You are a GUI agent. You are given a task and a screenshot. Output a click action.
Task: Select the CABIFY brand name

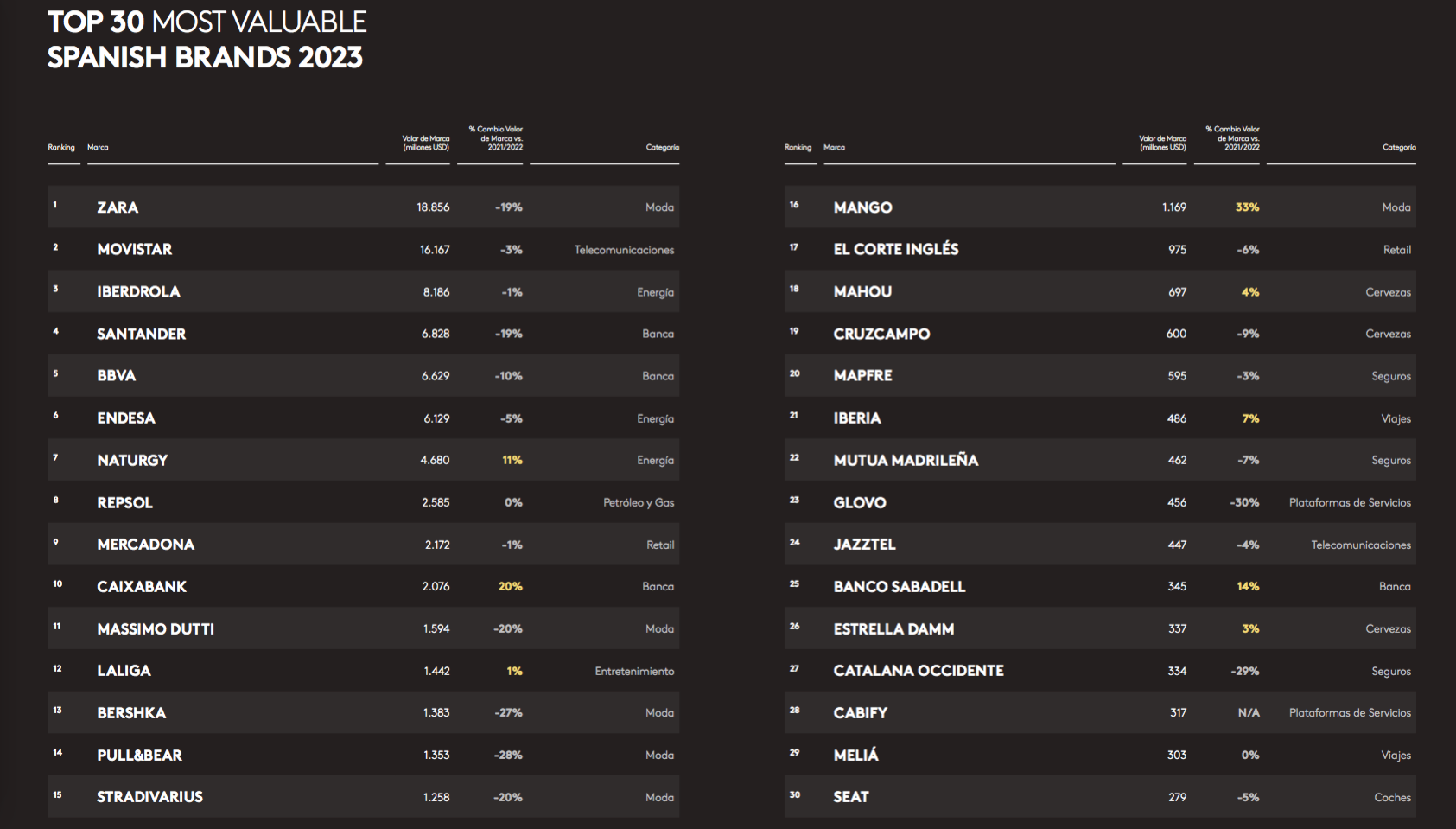[861, 712]
